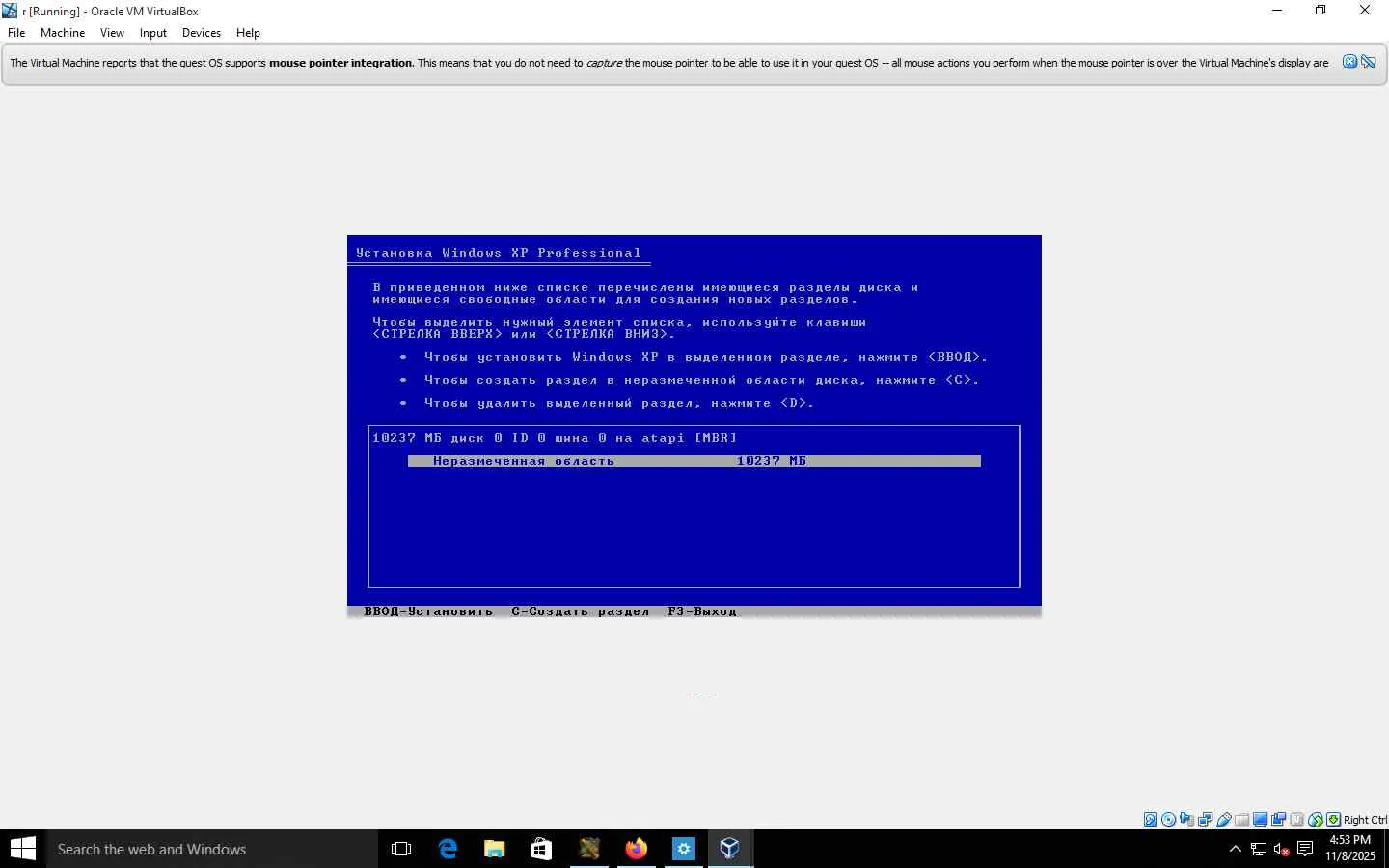
Task: Click the hard disk activity status icon
Action: (x=1151, y=820)
